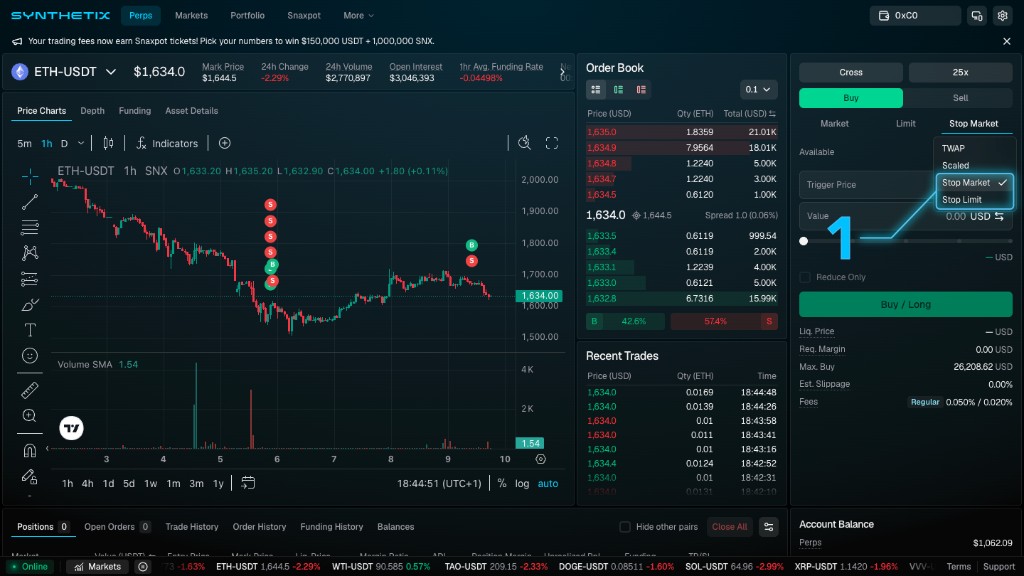The width and height of the screenshot is (1024, 576).
Task: Click the bottom bar Markets button
Action: (97, 567)
